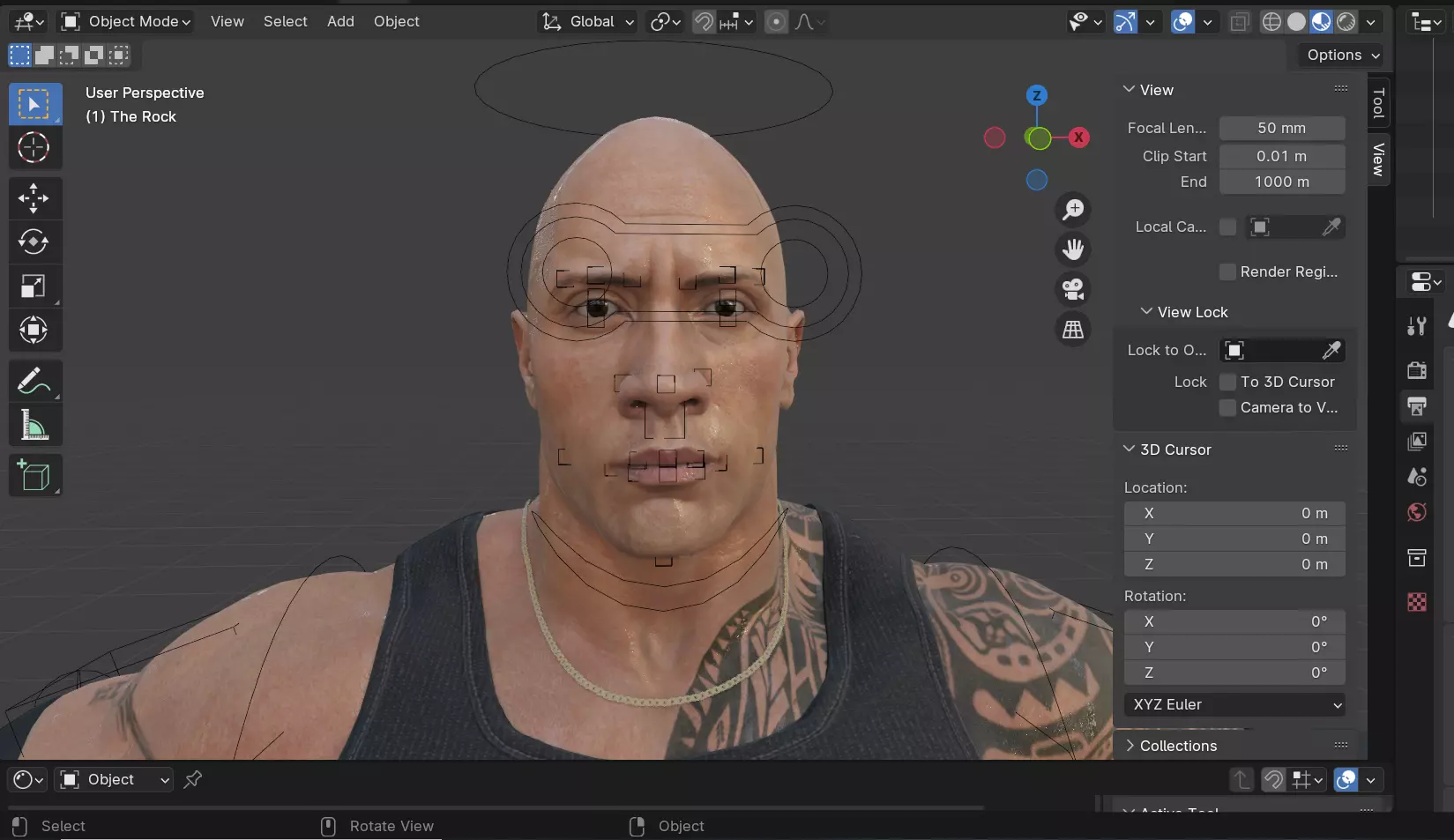
Task: Collapse the View Lock subsection
Action: click(1184, 312)
